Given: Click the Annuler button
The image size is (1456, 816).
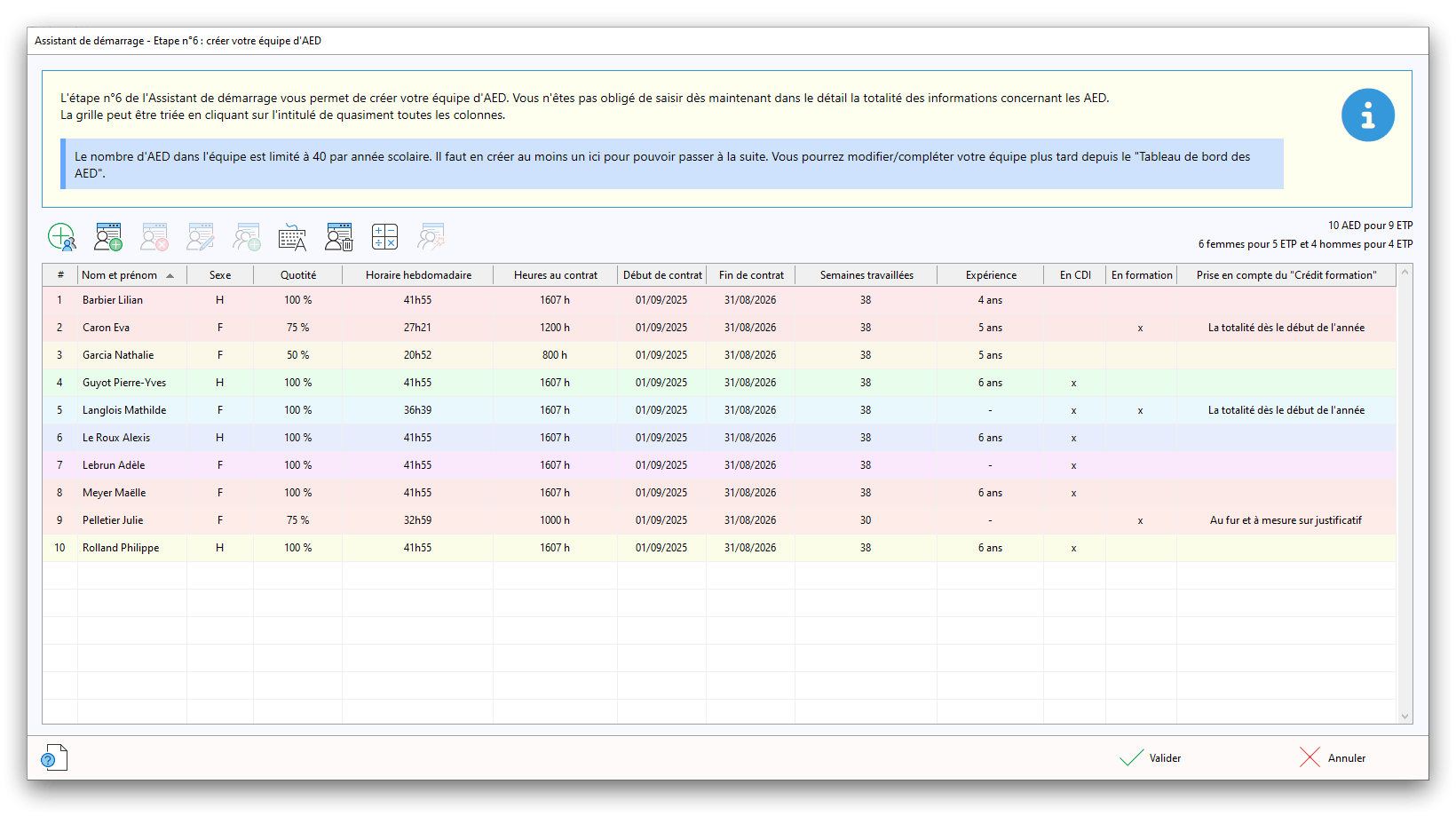Looking at the screenshot, I should tap(1333, 758).
